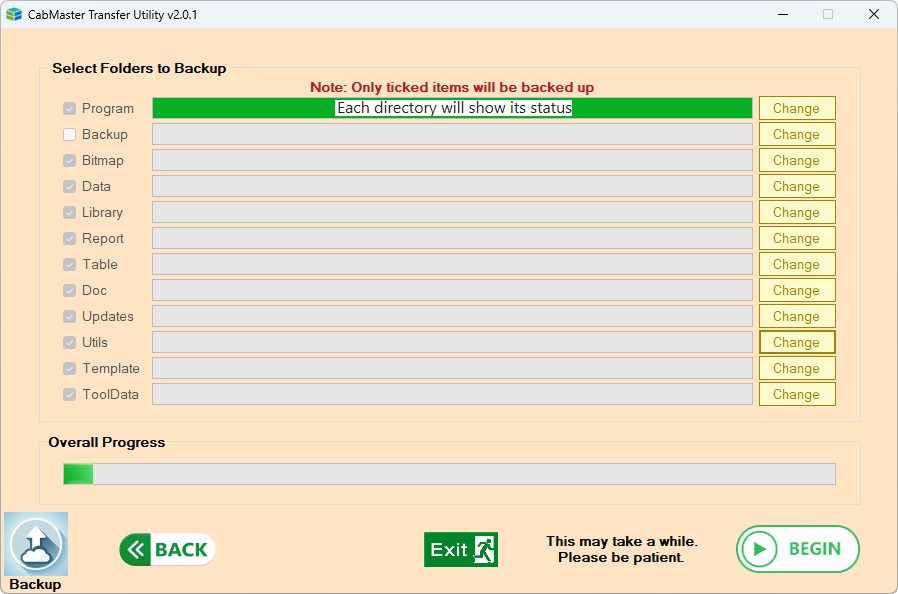Screen dimensions: 898x594
Task: Change the Report folder path
Action: pyautogui.click(x=796, y=238)
